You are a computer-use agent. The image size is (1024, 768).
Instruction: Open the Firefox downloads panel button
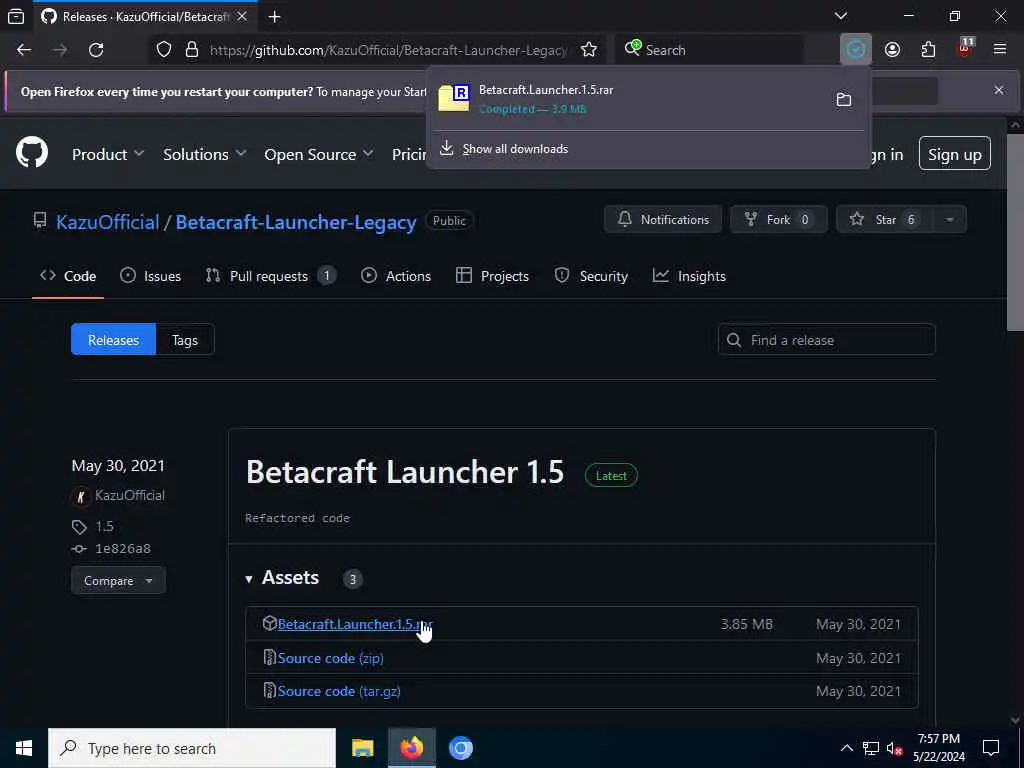(x=856, y=50)
